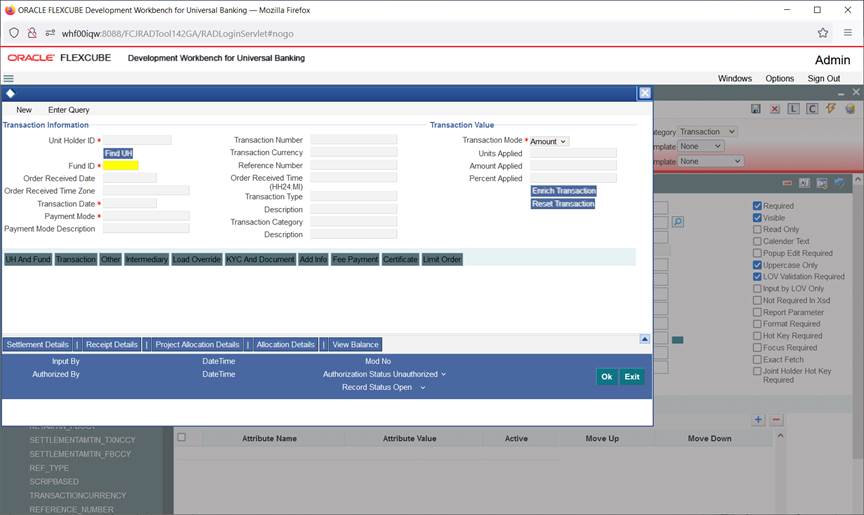The image size is (864, 515).
Task: Click the teal button beside the field
Action: point(678,340)
